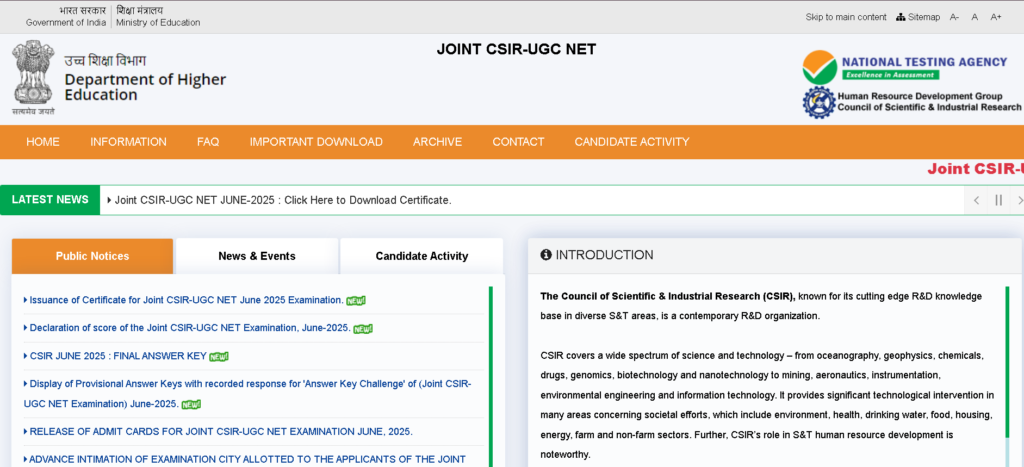Pause the latest news ticker
1024x467 pixels.
pyautogui.click(x=998, y=200)
